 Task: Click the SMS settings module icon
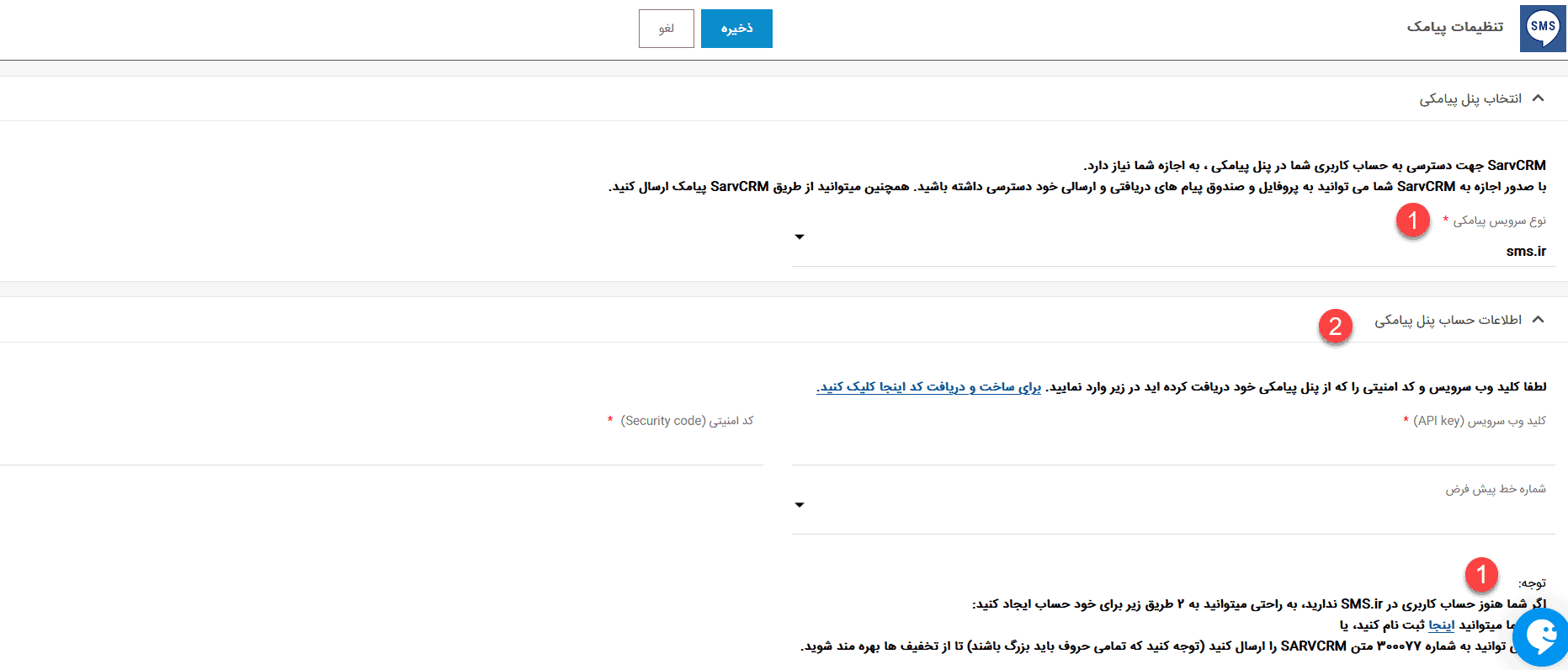(1543, 29)
